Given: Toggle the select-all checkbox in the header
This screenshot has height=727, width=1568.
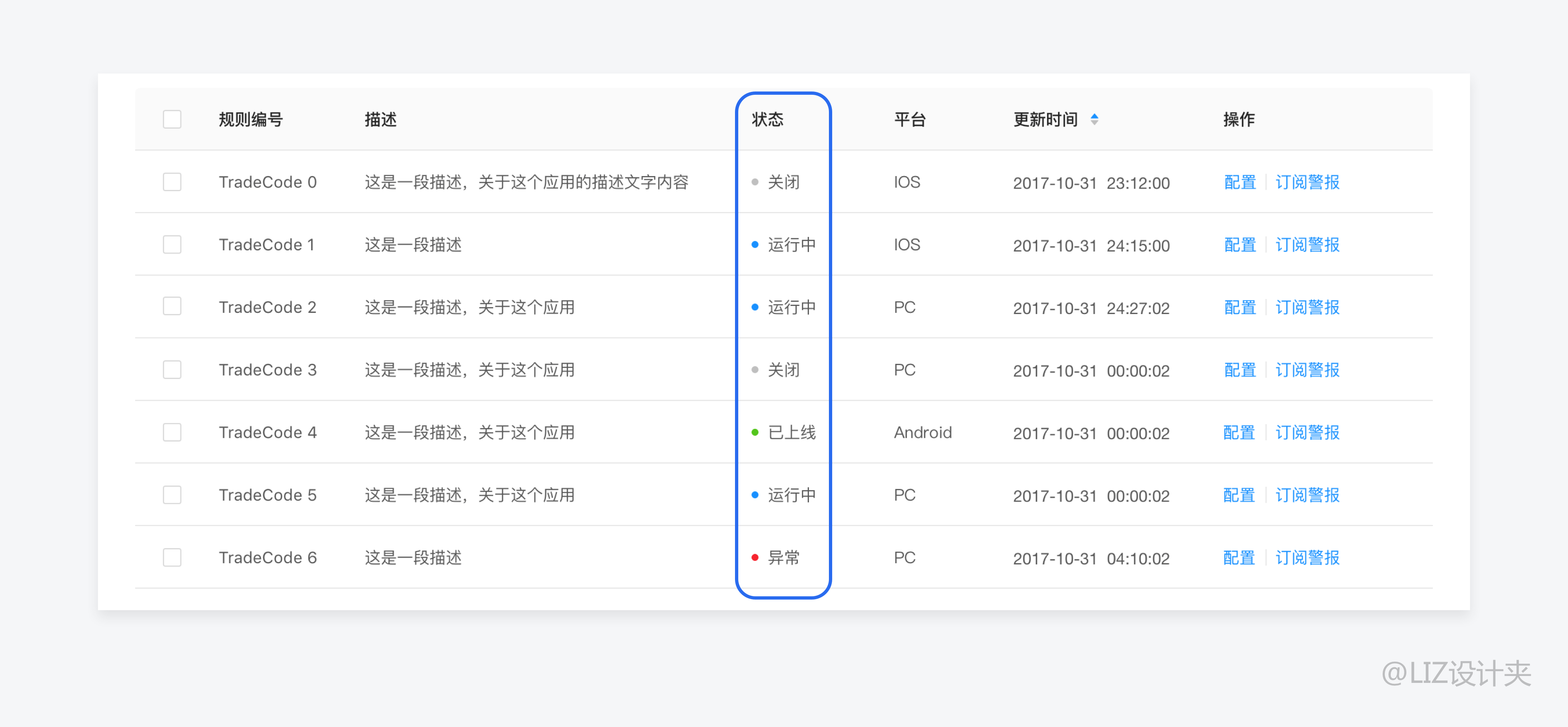Looking at the screenshot, I should 171,120.
